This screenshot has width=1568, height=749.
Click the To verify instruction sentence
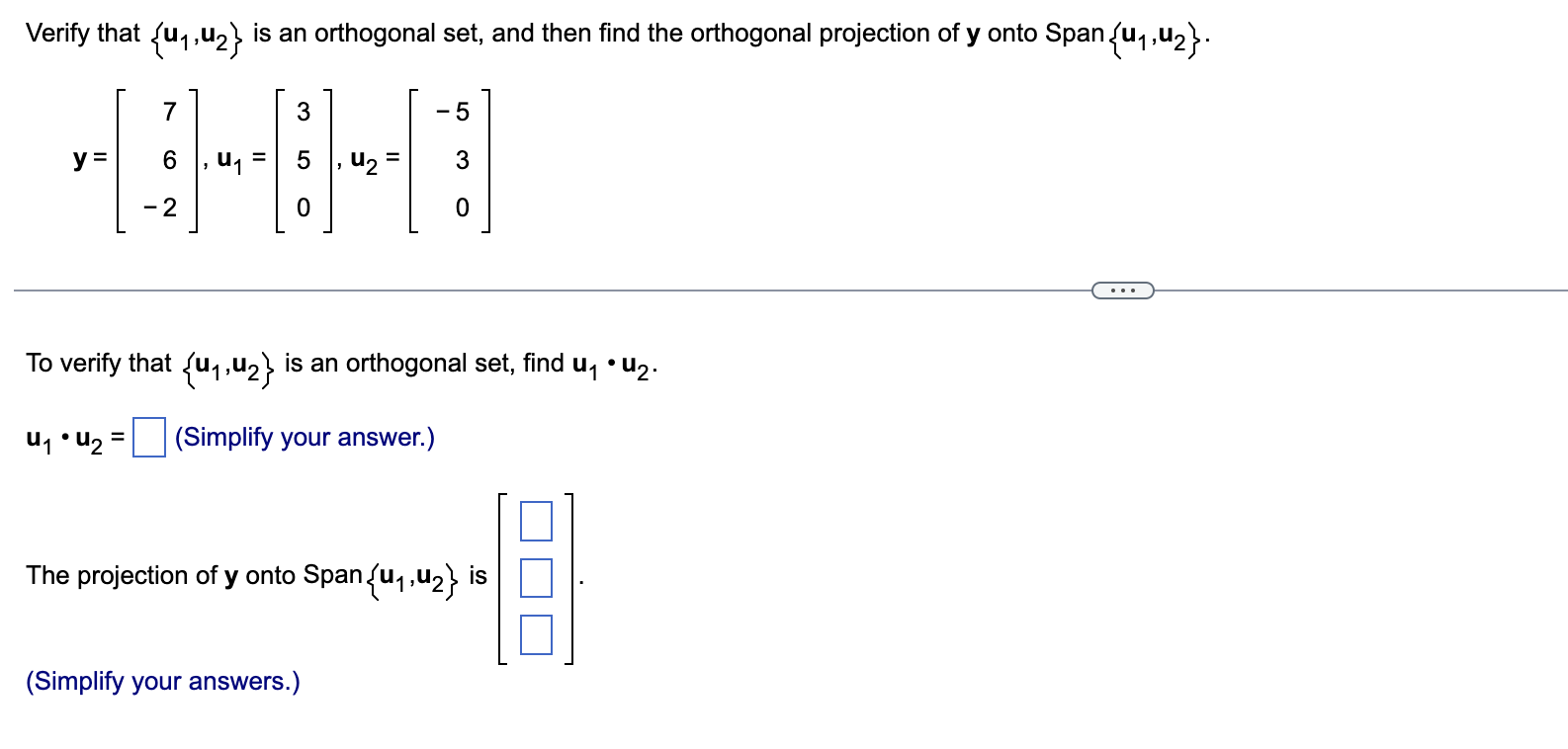tap(341, 365)
